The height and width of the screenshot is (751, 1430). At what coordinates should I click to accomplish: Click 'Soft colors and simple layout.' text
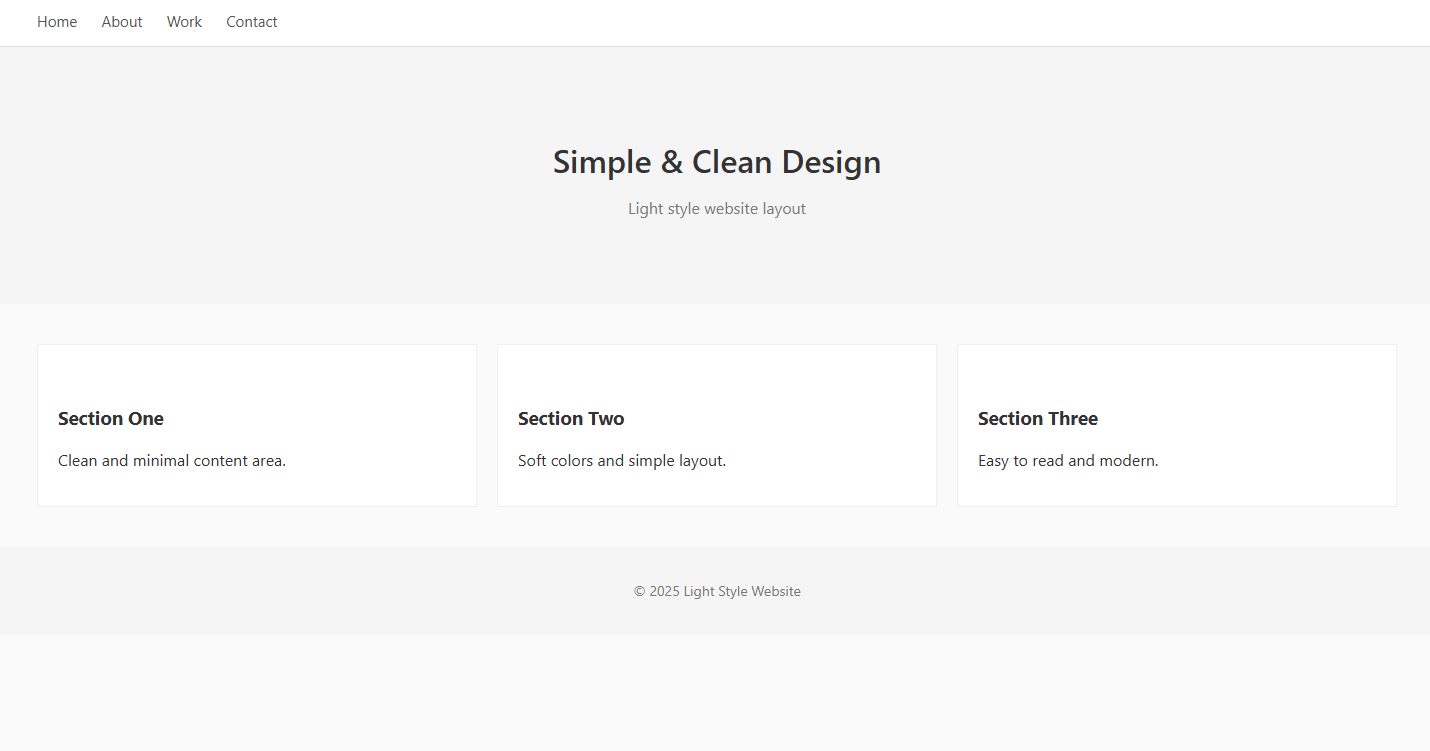[622, 461]
